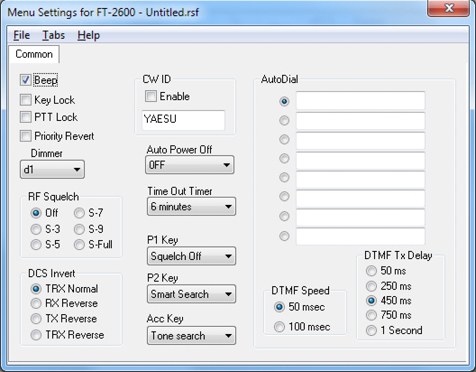The height and width of the screenshot is (372, 476).
Task: Set DTMF Tx Delay to 450 ms
Action: click(x=371, y=301)
